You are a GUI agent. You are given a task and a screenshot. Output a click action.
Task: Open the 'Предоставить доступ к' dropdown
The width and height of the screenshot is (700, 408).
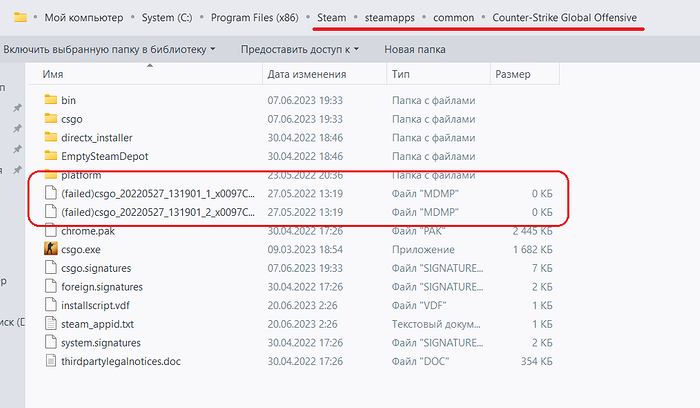click(300, 49)
